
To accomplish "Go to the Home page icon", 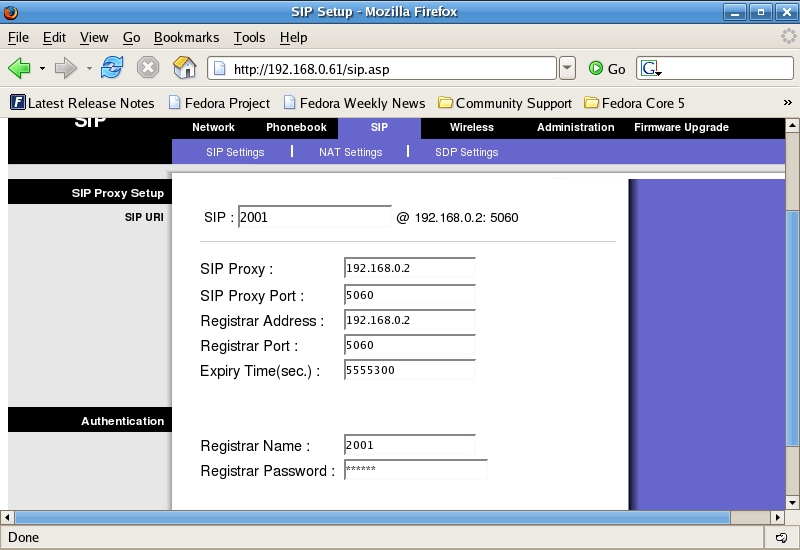I will (x=184, y=68).
